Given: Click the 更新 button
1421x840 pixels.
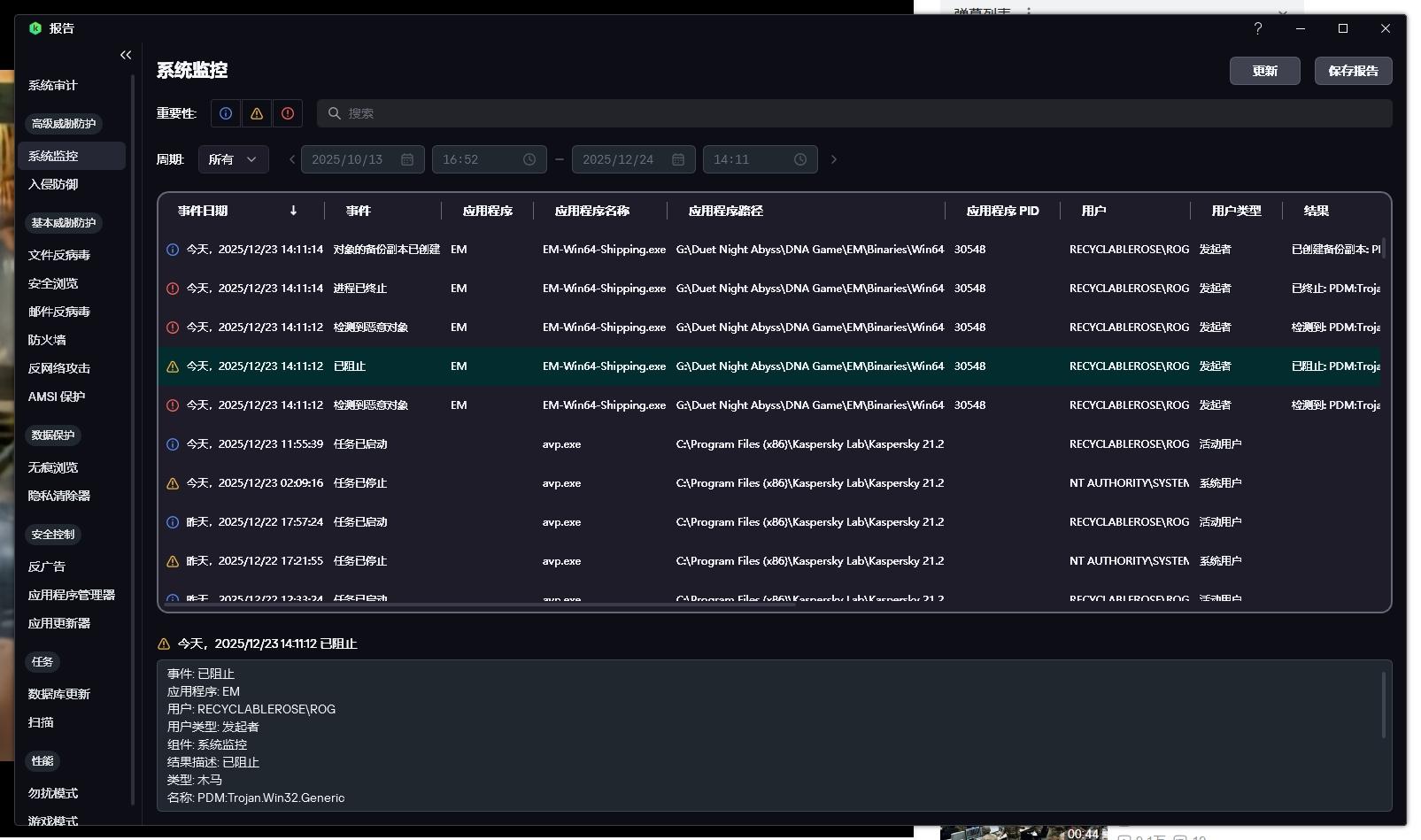Looking at the screenshot, I should (x=1264, y=71).
